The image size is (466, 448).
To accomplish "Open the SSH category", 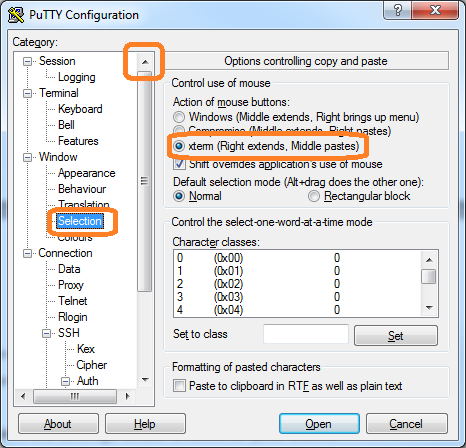I will click(x=69, y=333).
